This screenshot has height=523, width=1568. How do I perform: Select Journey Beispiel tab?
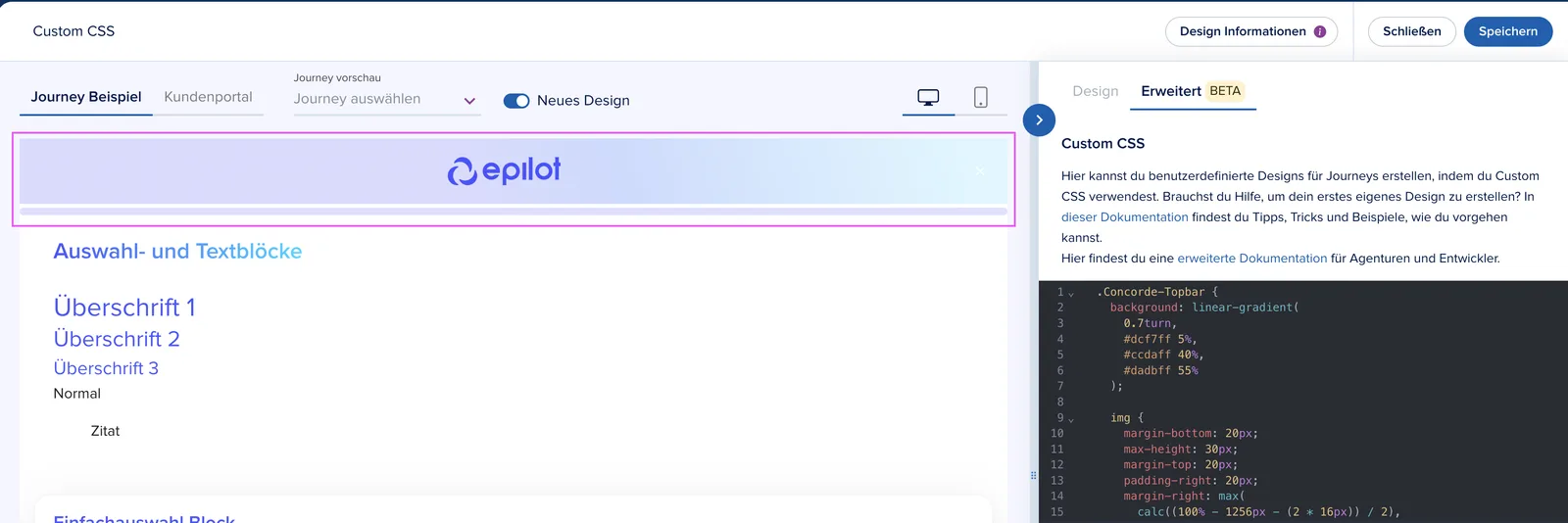click(x=86, y=97)
